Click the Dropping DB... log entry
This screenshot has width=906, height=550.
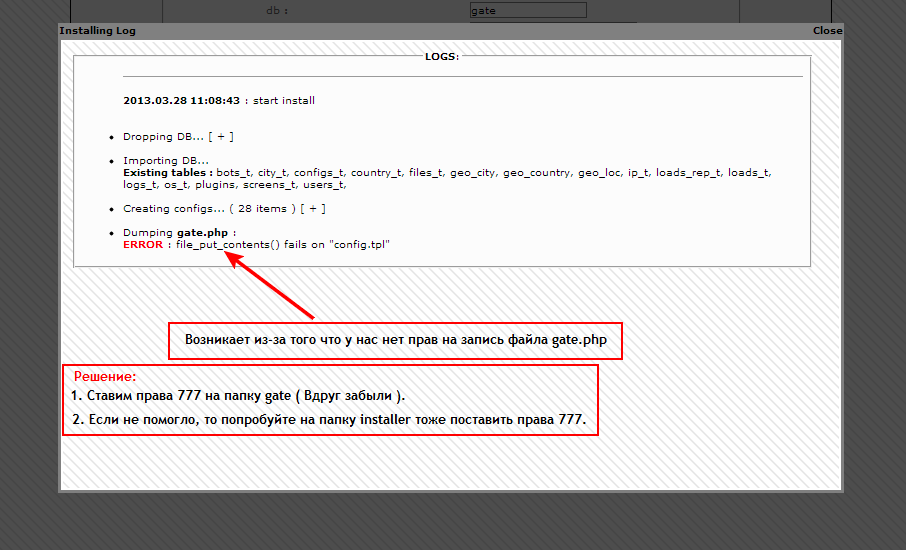[x=163, y=137]
